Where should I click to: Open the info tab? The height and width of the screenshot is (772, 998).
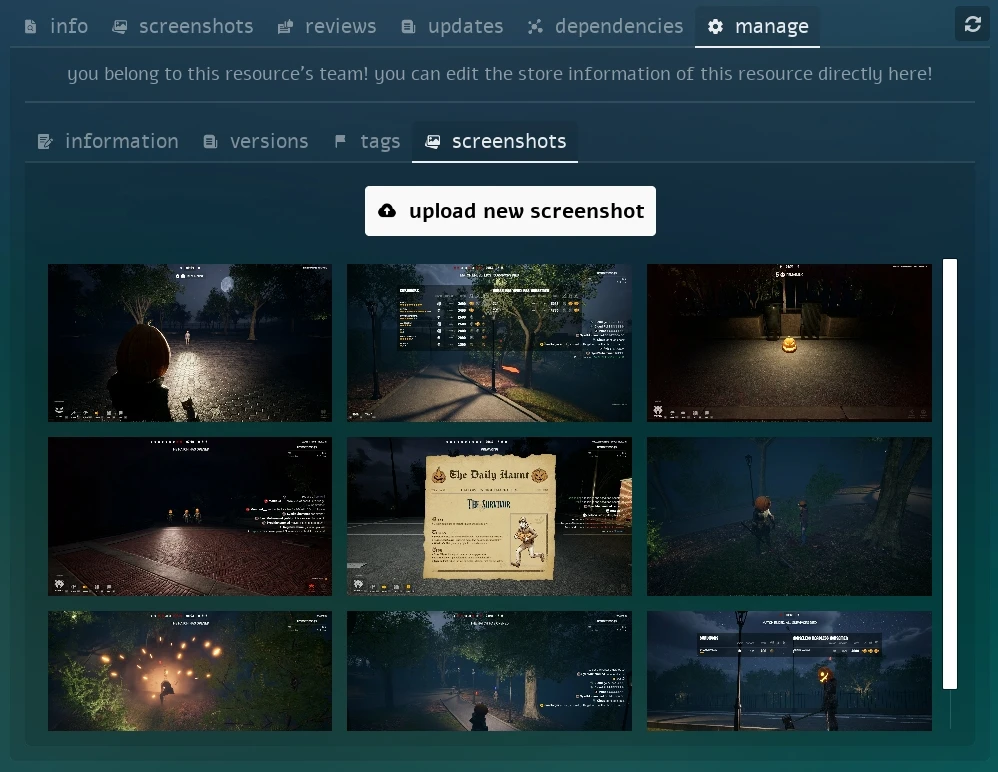click(x=56, y=27)
